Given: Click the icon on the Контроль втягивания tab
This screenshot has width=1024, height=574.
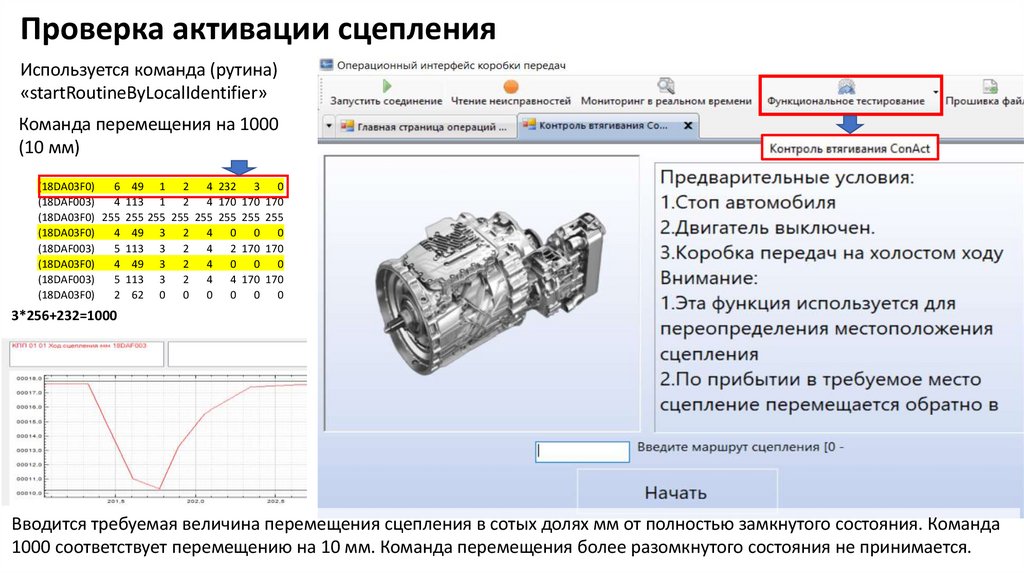Looking at the screenshot, I should (x=529, y=124).
